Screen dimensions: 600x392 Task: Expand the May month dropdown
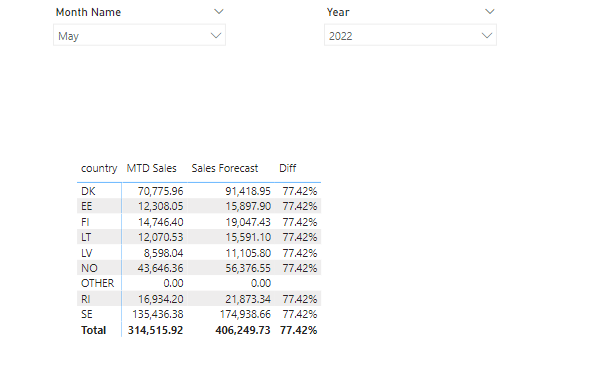point(216,36)
